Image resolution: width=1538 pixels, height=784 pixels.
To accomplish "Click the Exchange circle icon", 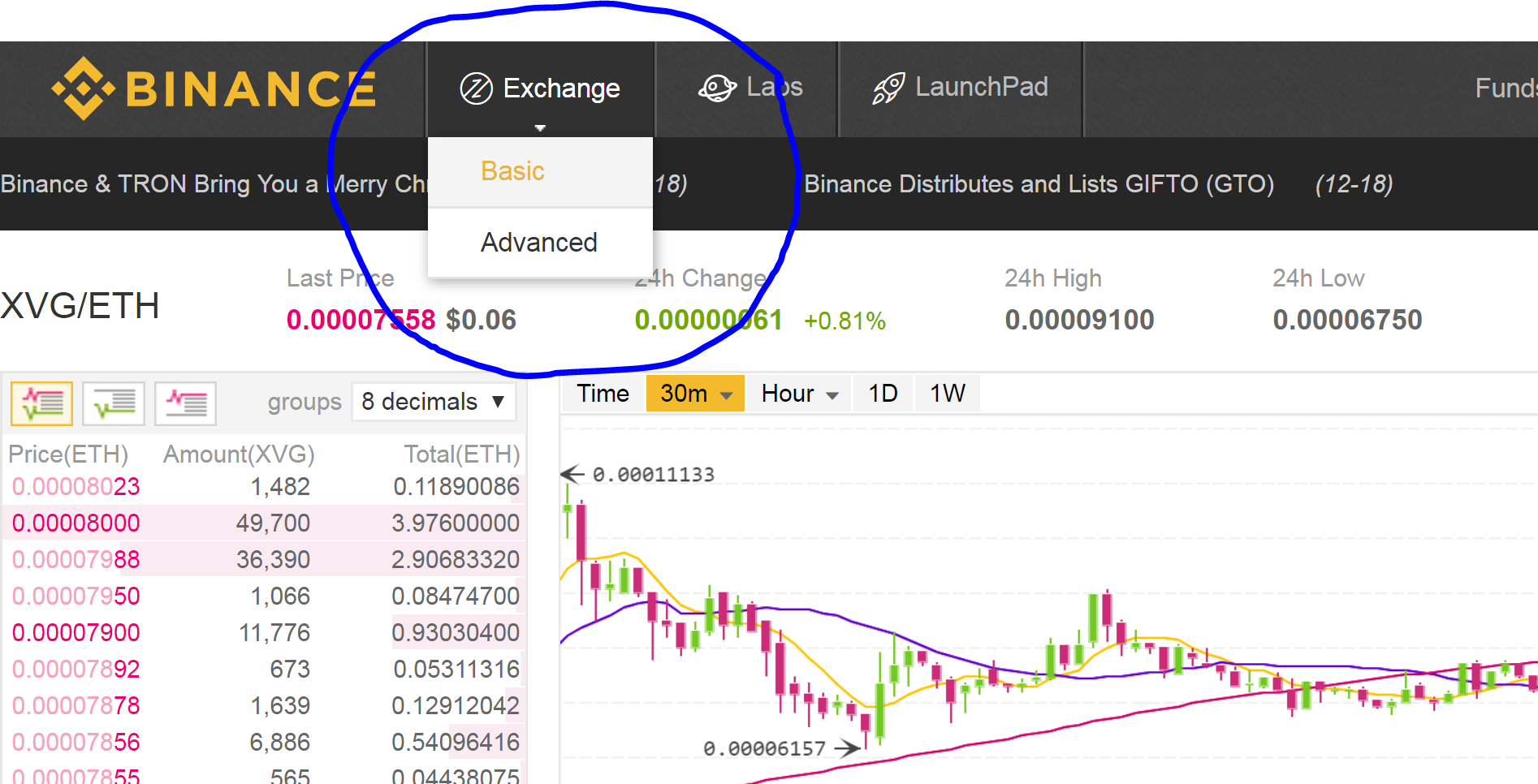I will (477, 88).
